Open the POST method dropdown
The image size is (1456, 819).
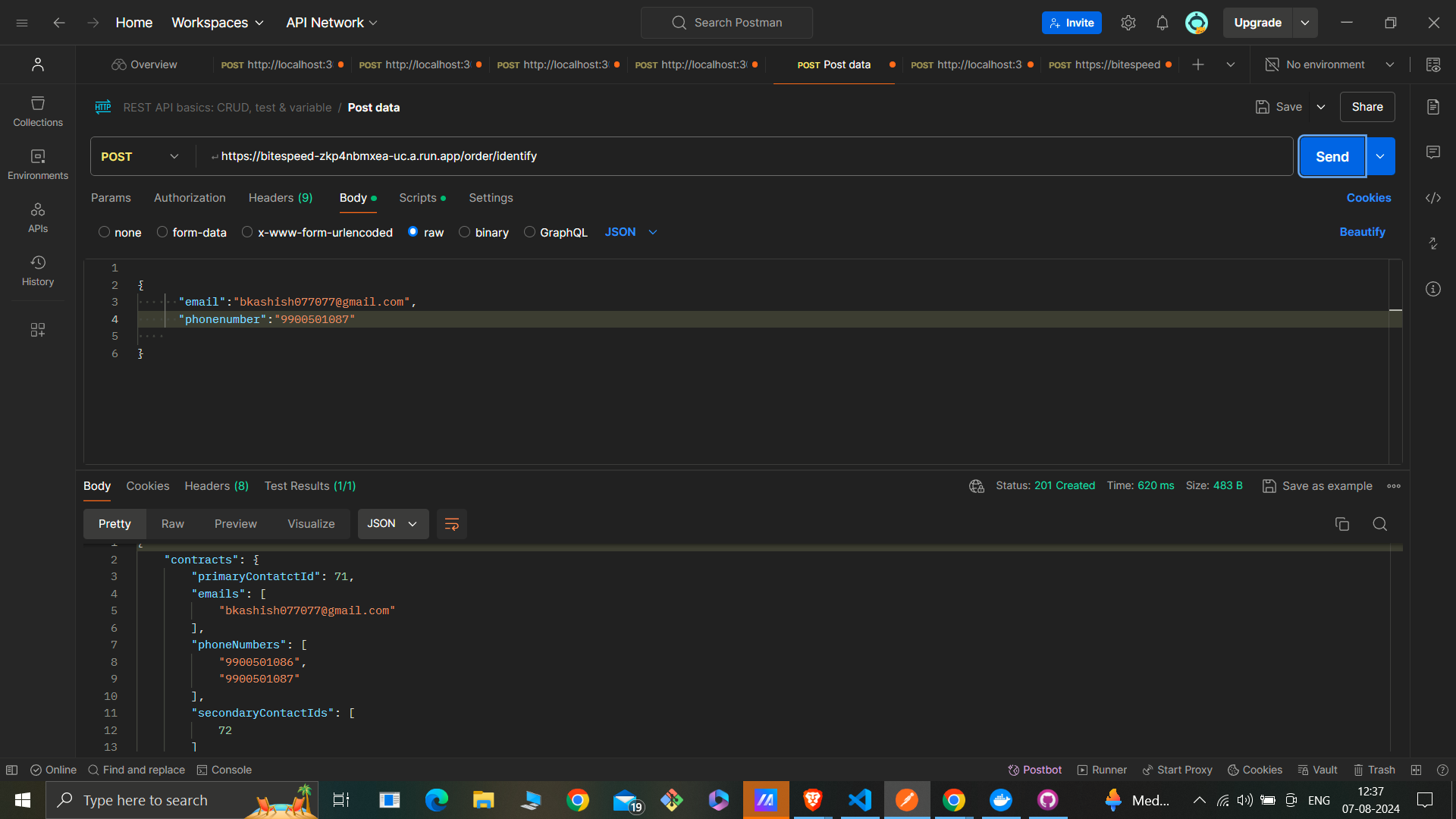tap(140, 156)
